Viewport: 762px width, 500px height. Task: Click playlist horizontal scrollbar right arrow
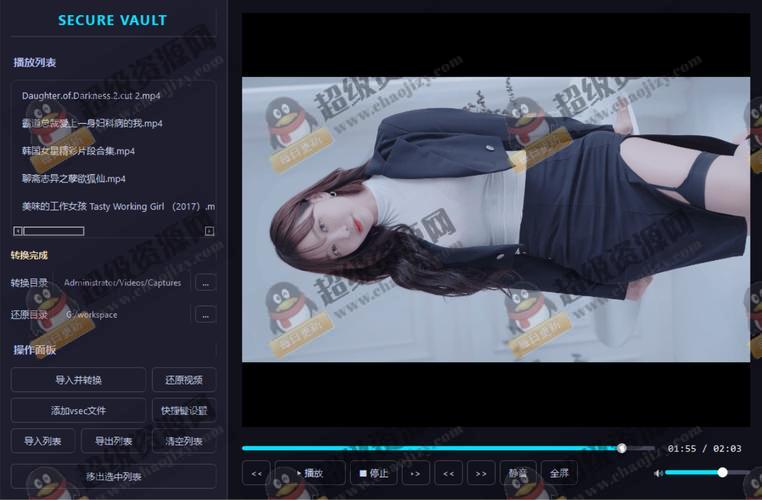pos(209,231)
